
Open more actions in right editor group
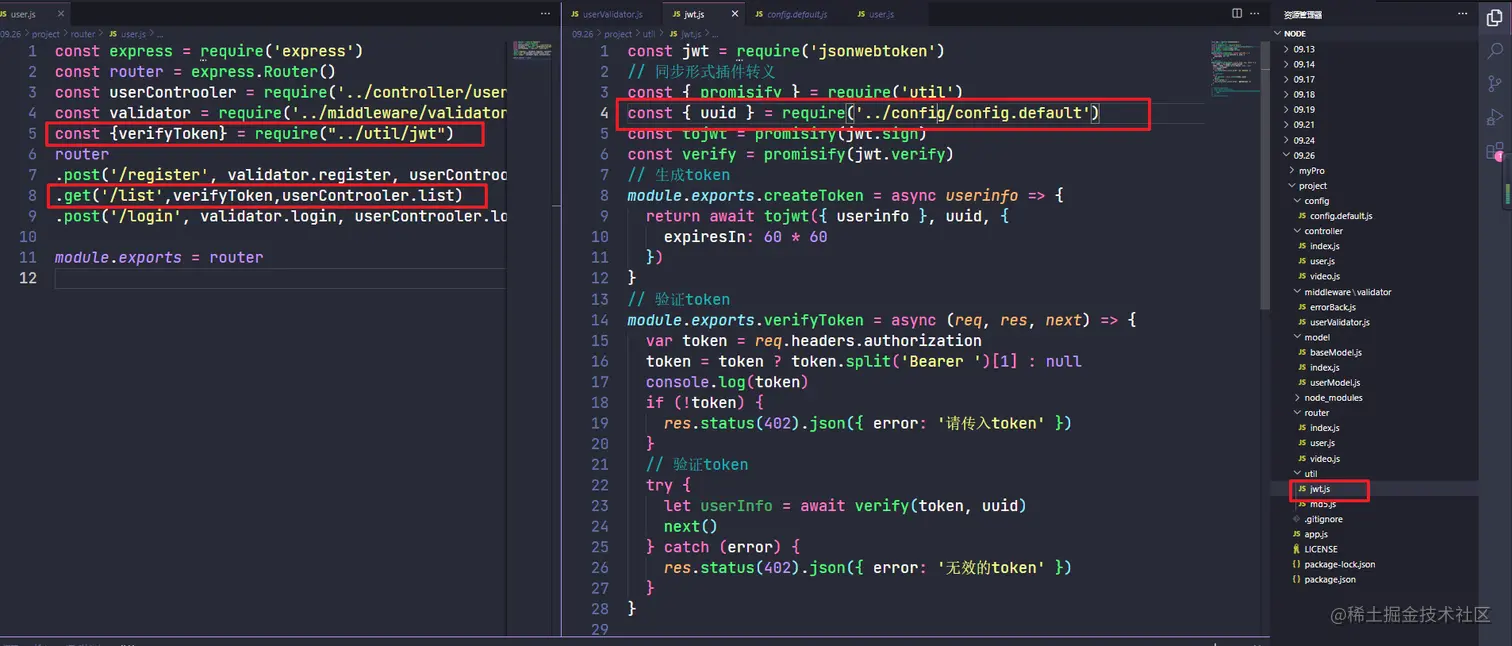tap(1257, 14)
